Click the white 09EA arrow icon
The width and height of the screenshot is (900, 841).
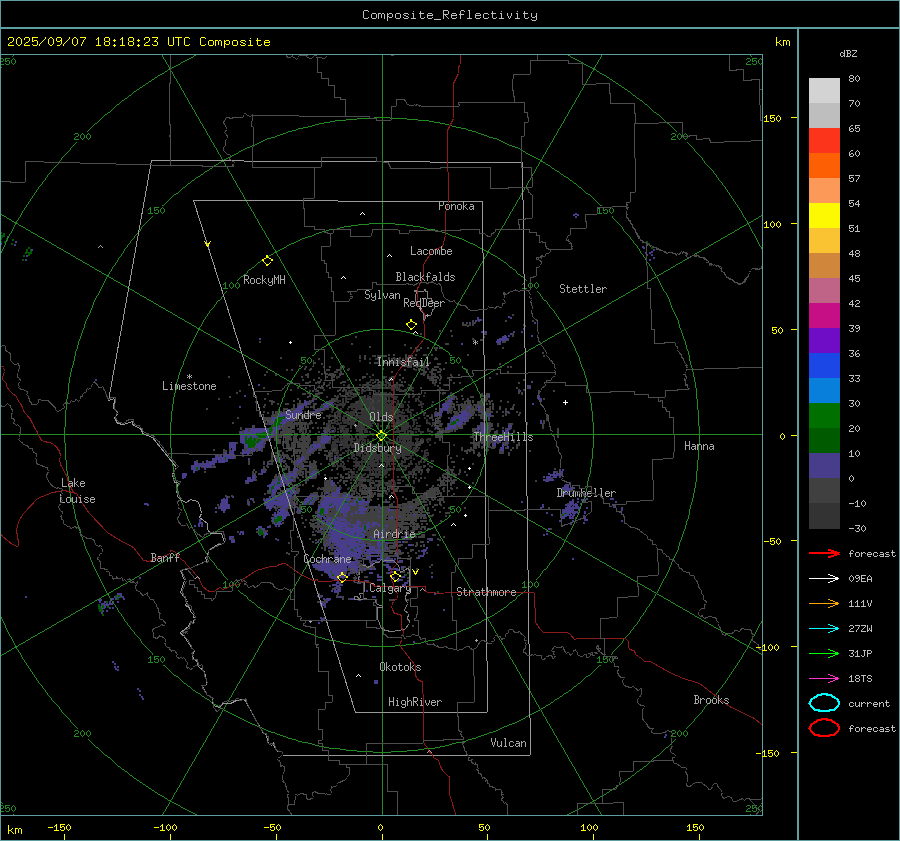pos(824,578)
